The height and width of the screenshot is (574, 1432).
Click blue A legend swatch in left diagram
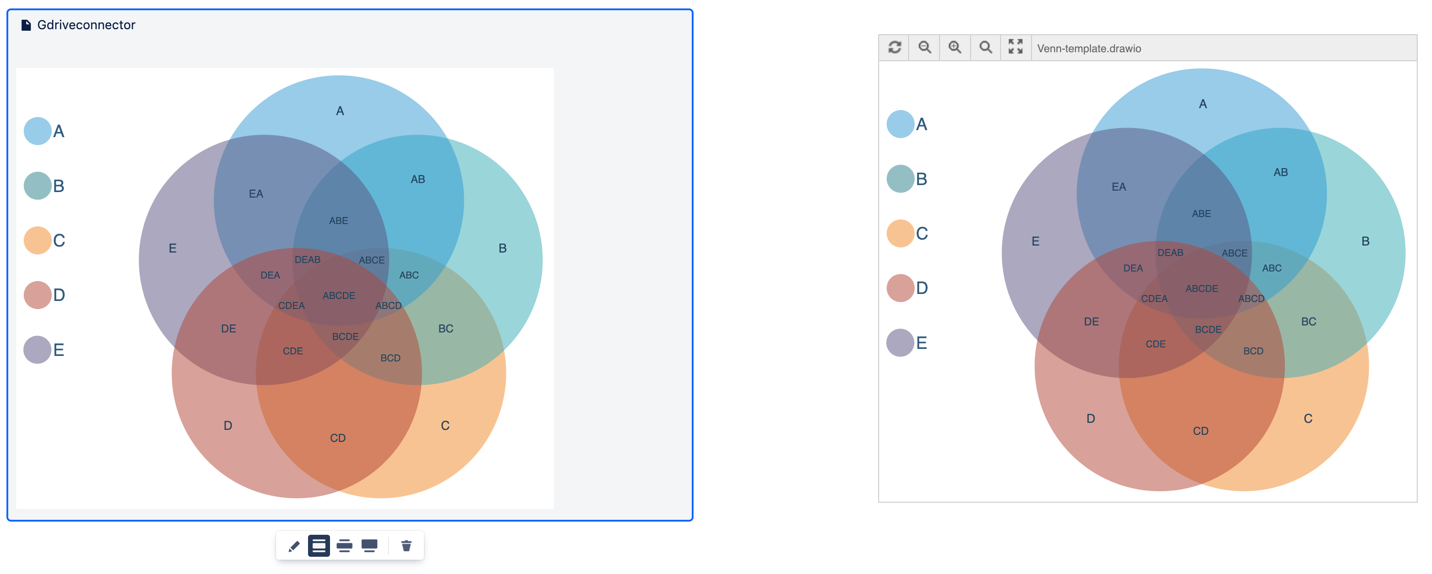(38, 131)
